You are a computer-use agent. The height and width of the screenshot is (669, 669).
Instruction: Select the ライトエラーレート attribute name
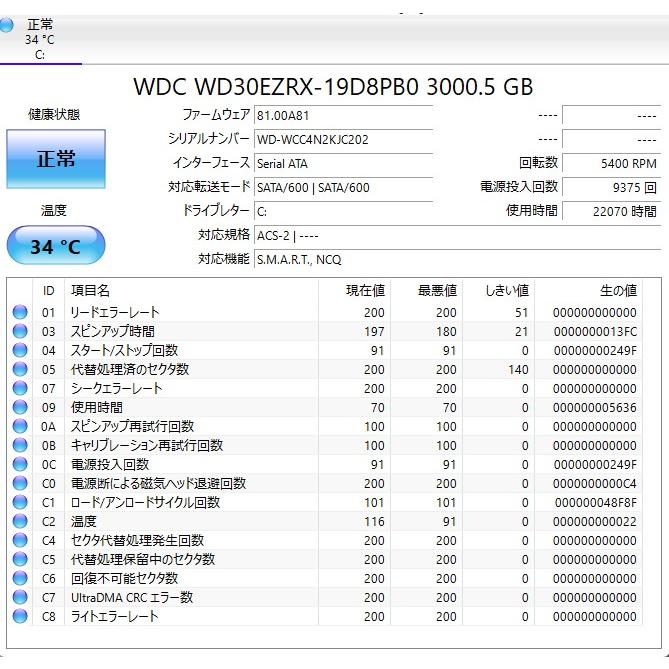(115, 616)
